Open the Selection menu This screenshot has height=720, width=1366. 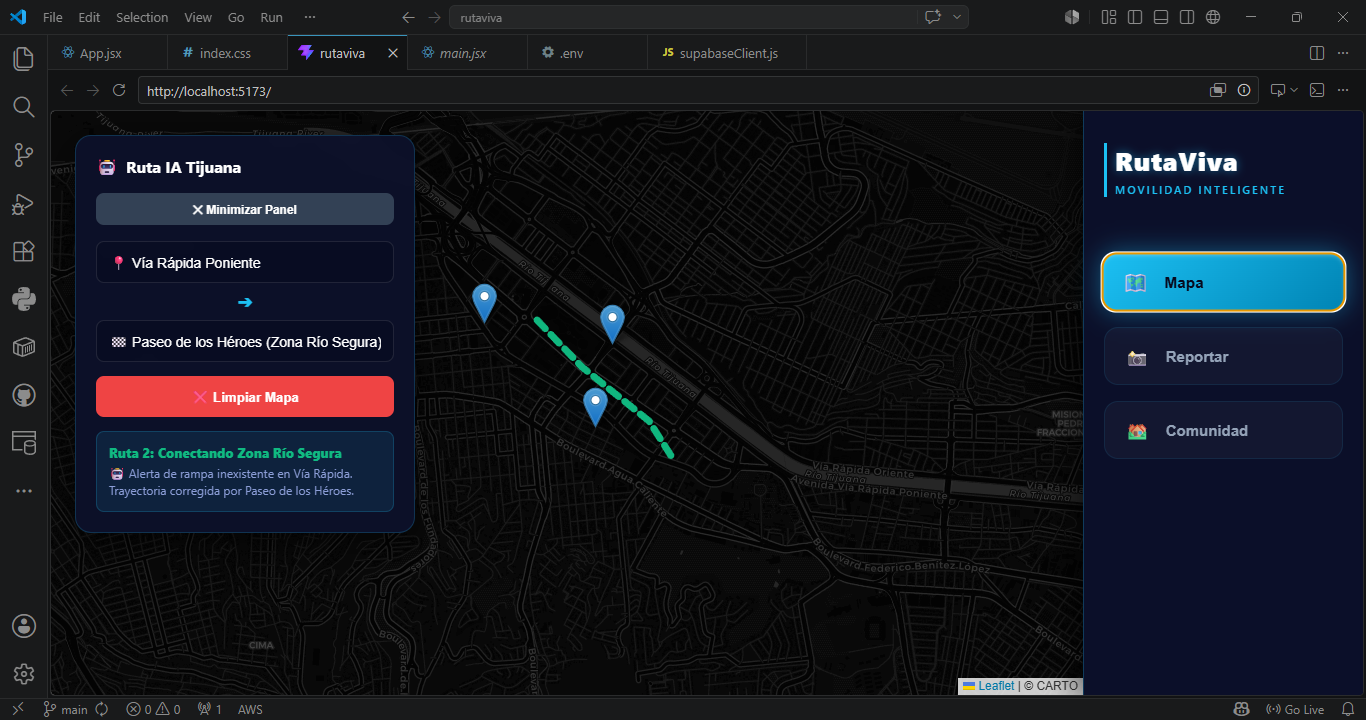(x=142, y=17)
